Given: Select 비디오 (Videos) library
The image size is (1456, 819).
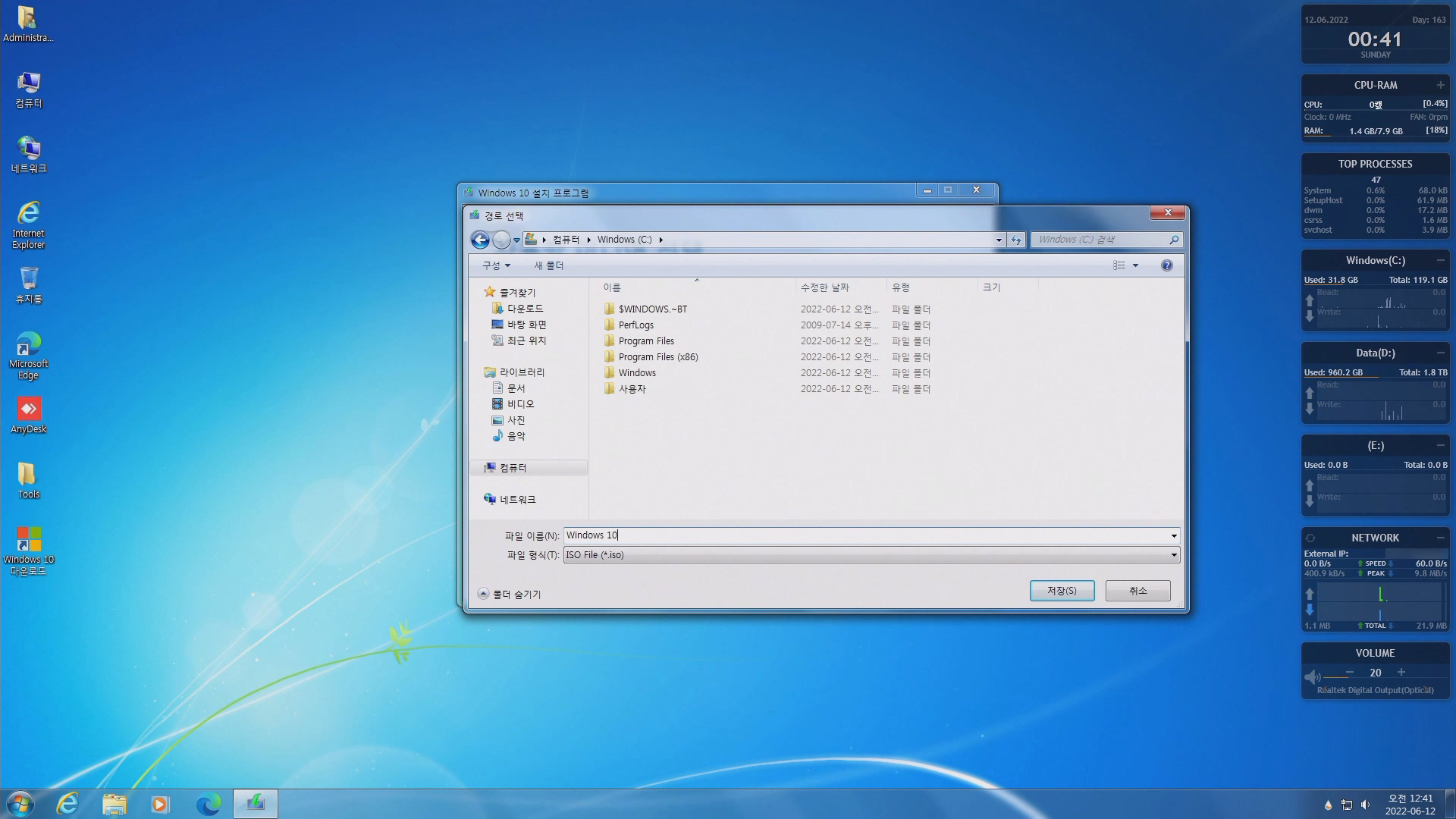Looking at the screenshot, I should pos(520,404).
